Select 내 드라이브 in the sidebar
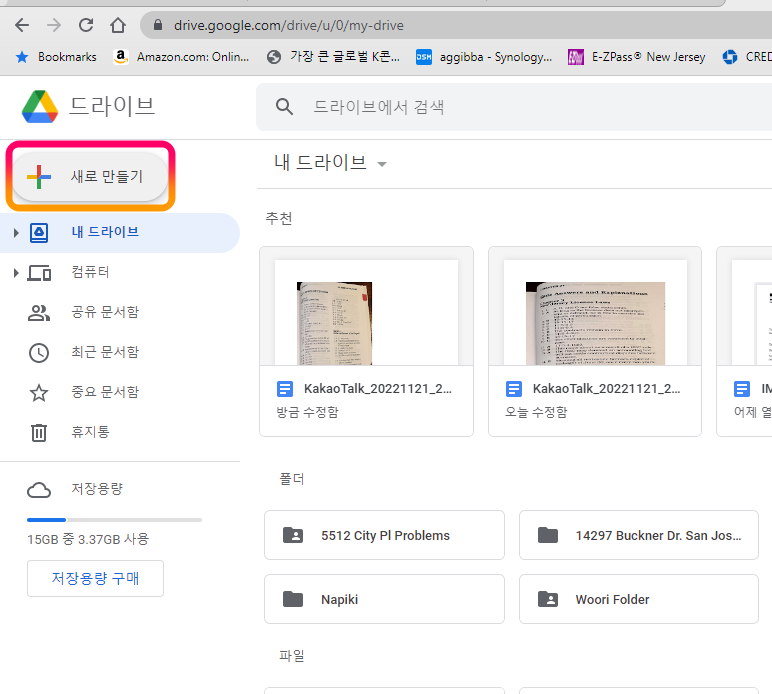772x694 pixels. click(x=120, y=233)
